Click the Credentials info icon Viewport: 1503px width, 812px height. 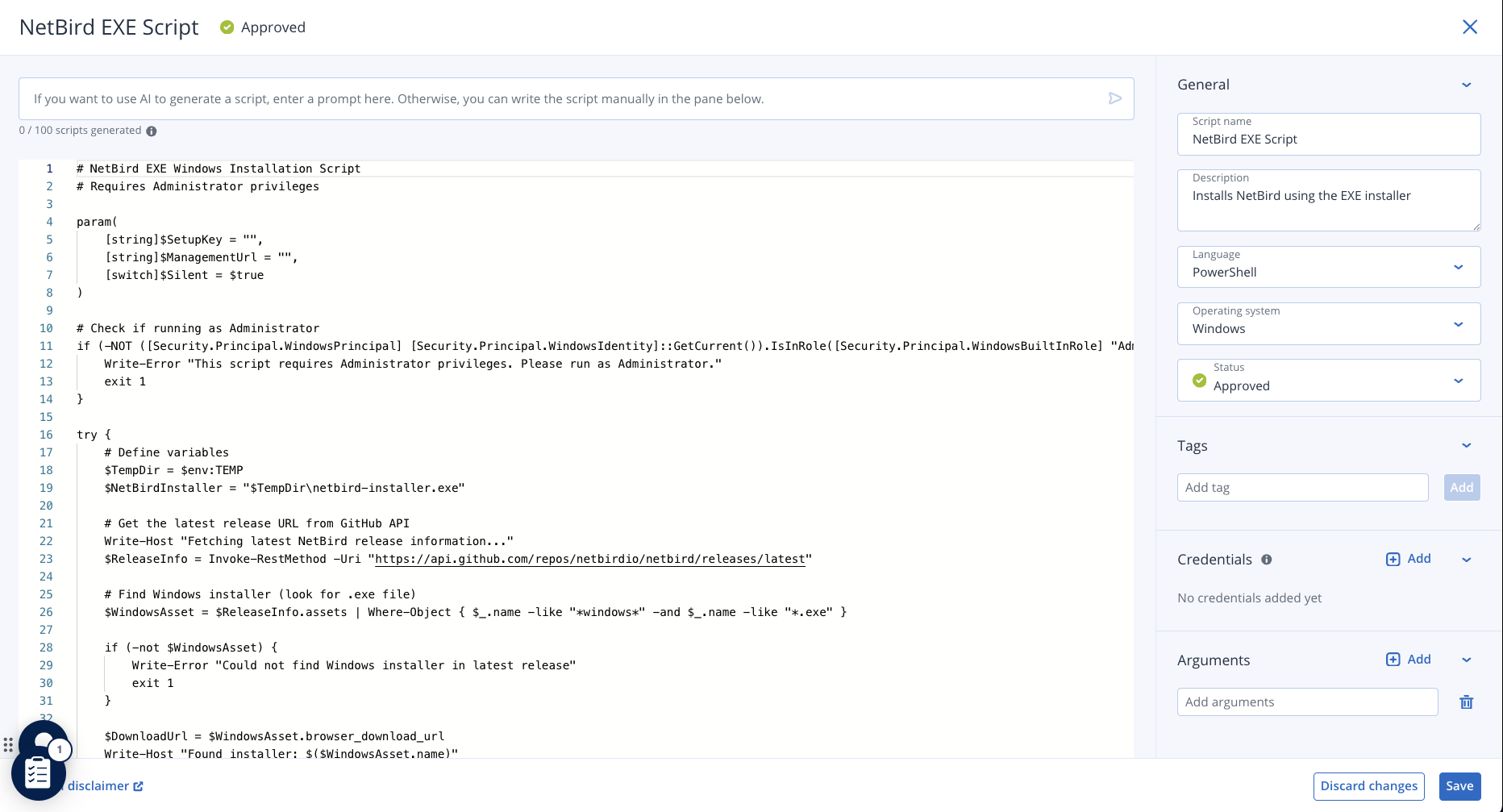coord(1267,560)
